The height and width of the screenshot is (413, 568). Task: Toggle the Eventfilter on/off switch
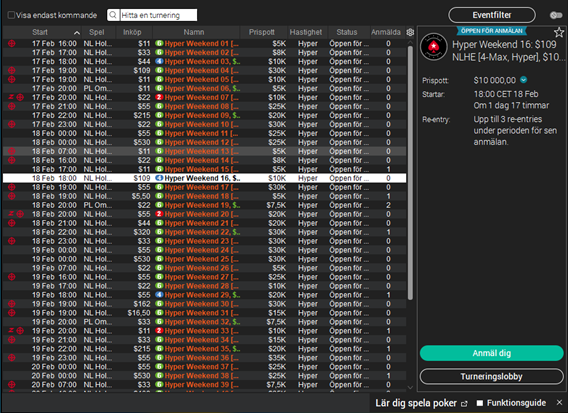coord(556,15)
